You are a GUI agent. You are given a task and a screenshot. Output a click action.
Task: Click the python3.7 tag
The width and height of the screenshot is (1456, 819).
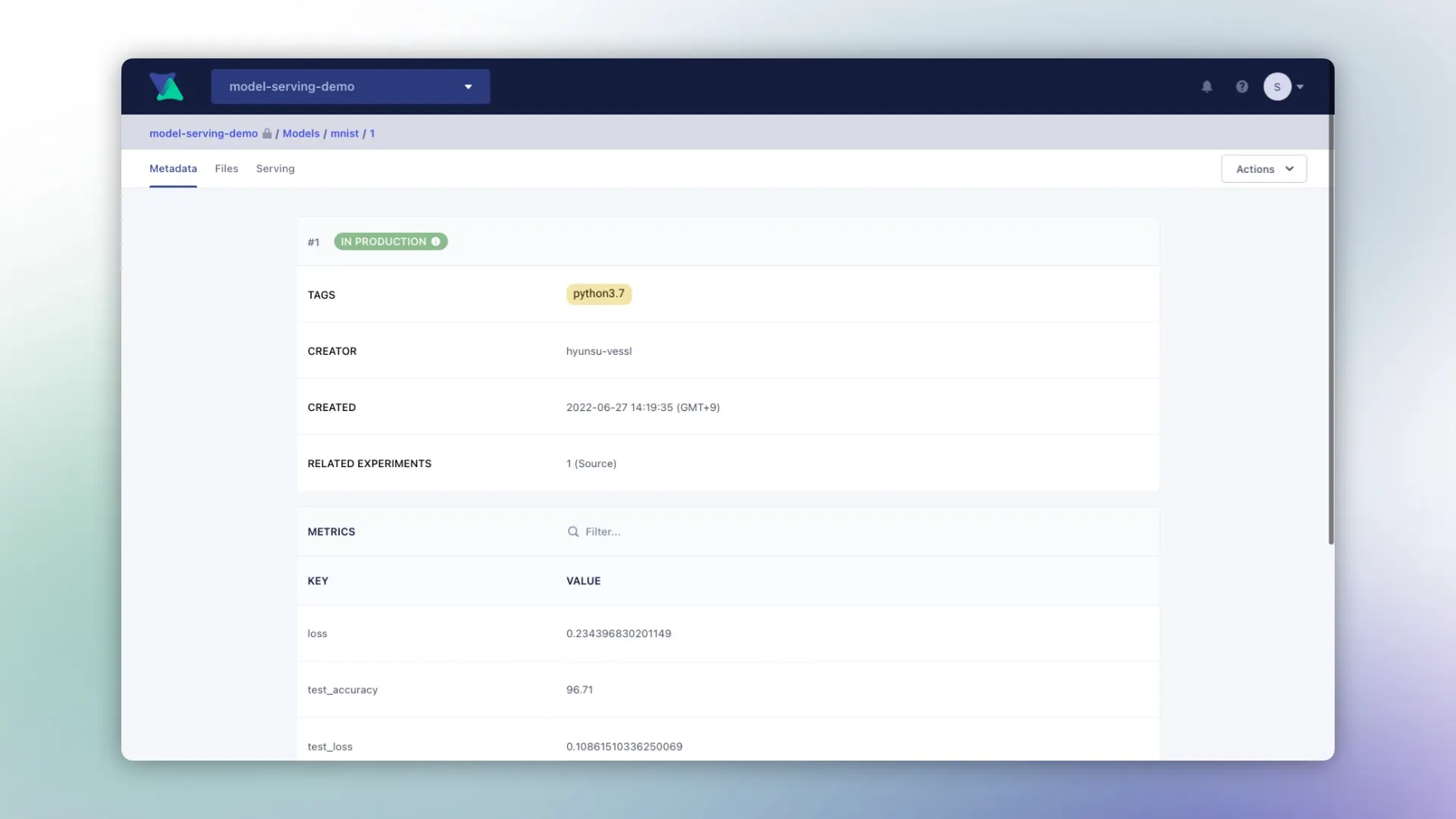coord(598,294)
